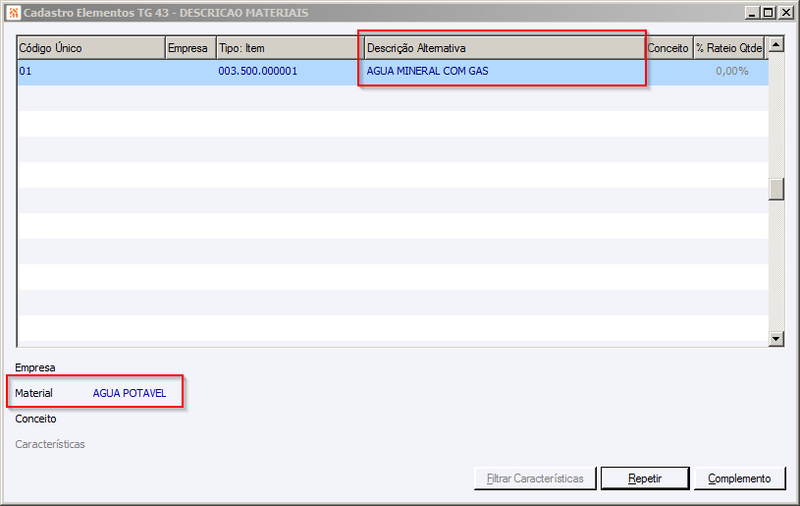
Task: Sort by Código Único column header
Action: click(91, 48)
